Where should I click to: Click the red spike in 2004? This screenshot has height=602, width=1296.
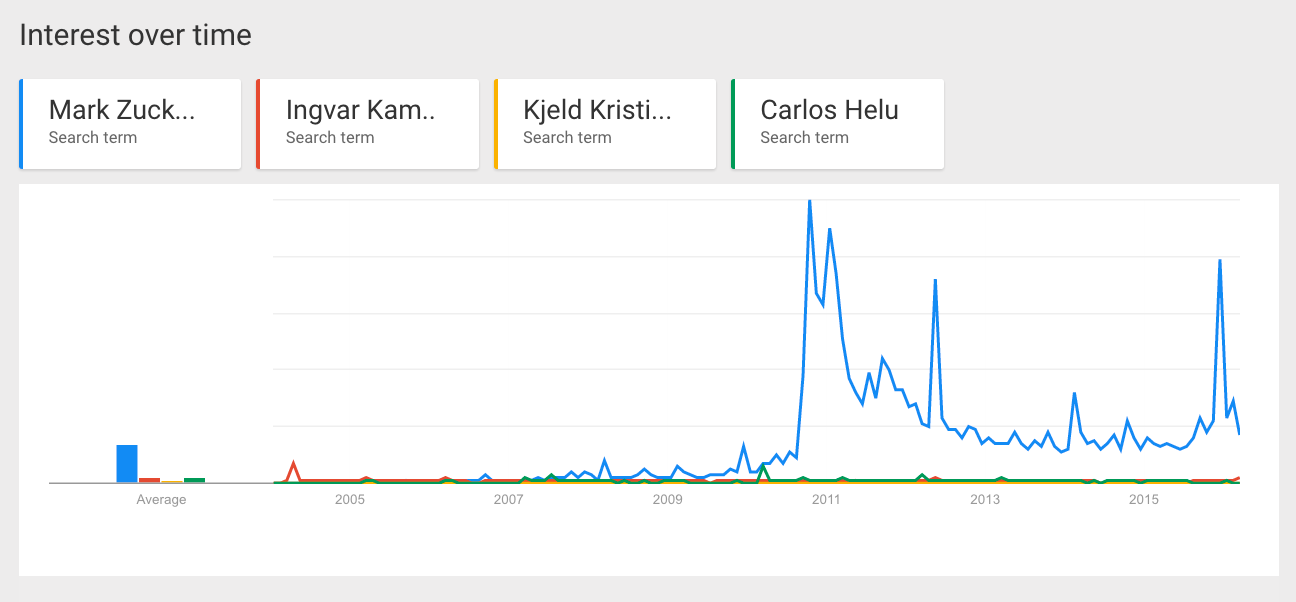293,464
